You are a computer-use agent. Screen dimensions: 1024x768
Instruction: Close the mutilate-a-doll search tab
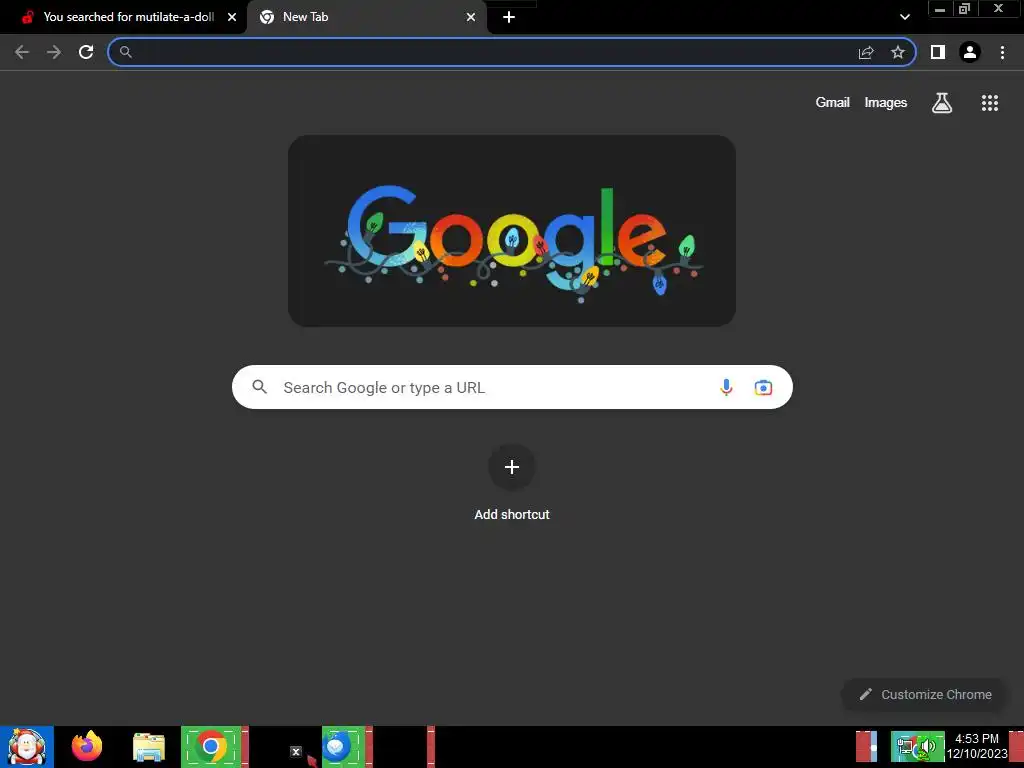click(232, 17)
